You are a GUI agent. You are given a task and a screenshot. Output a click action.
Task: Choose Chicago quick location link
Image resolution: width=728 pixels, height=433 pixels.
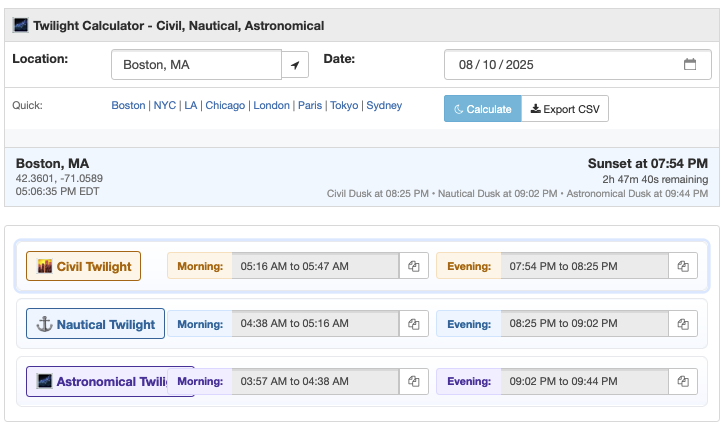click(225, 105)
